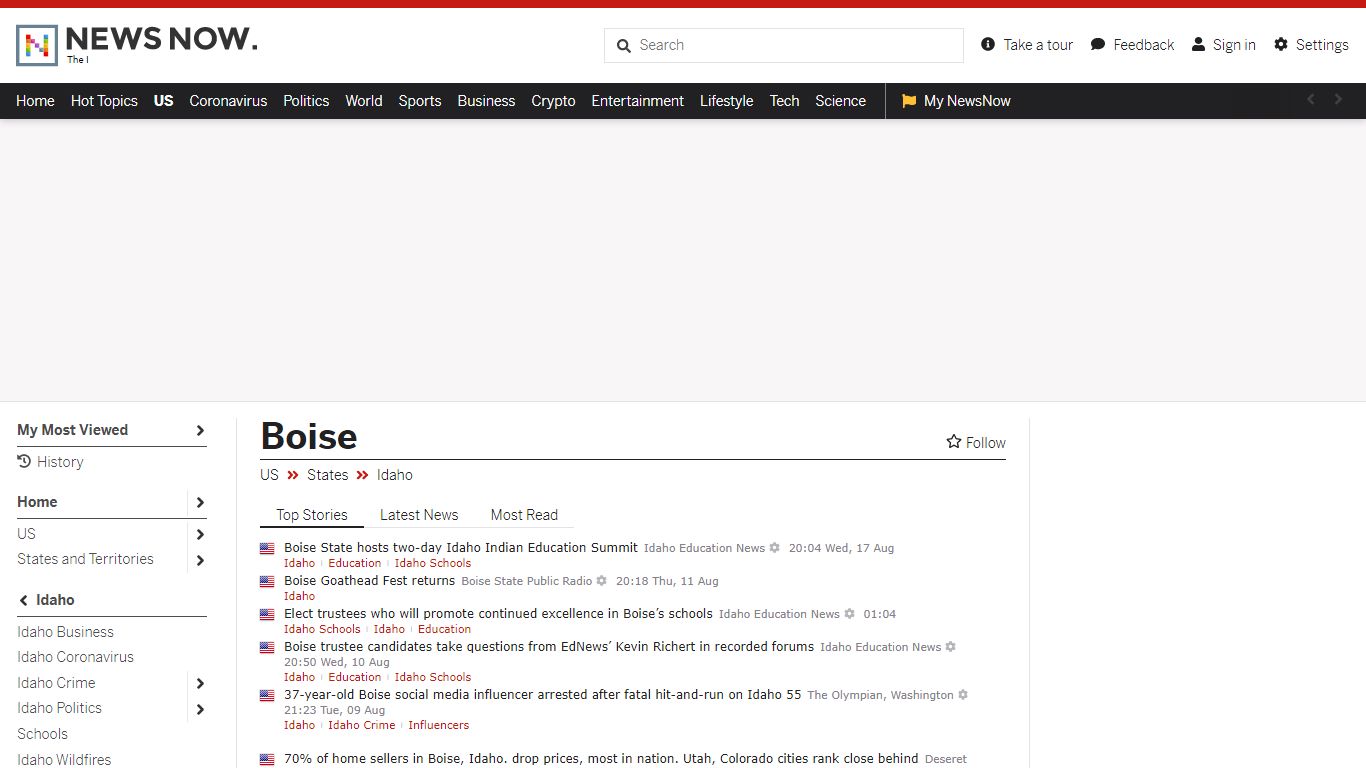This screenshot has height=768, width=1366.
Task: Expand the Home sidebar section arrow
Action: click(200, 503)
